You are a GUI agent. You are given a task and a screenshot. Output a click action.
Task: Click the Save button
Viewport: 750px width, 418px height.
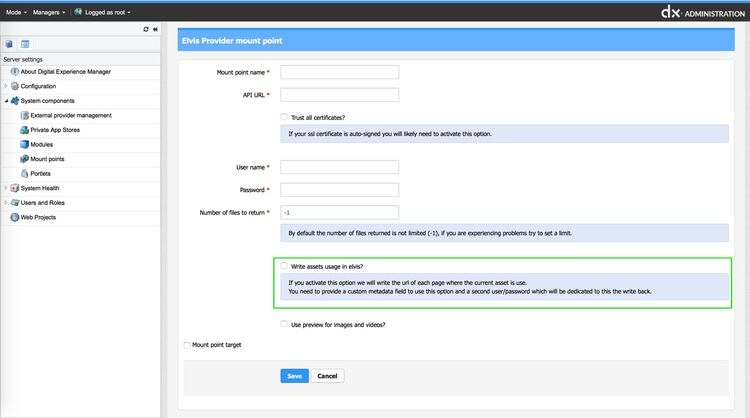click(294, 376)
